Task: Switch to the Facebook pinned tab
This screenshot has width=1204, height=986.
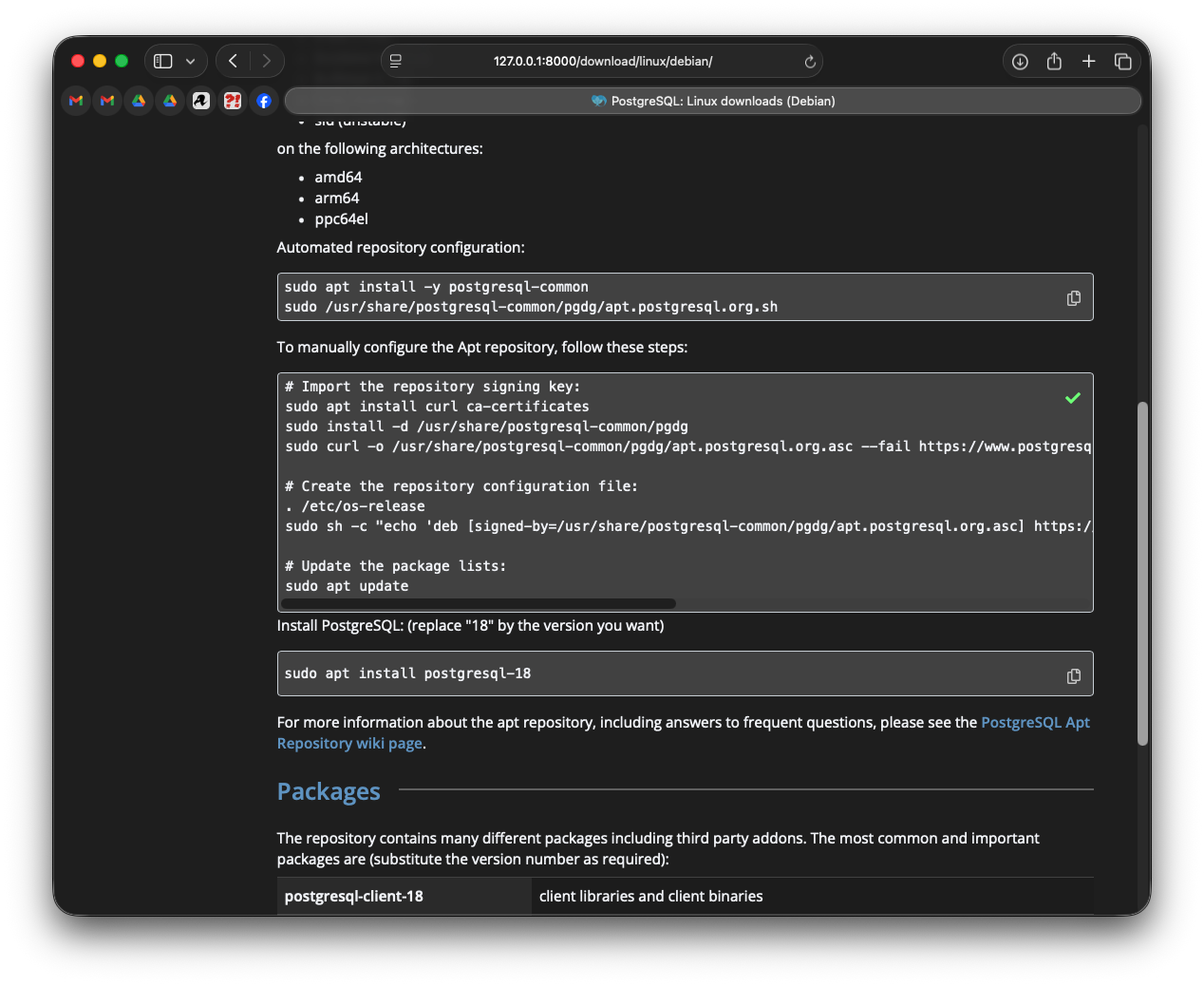Action: pyautogui.click(x=264, y=101)
